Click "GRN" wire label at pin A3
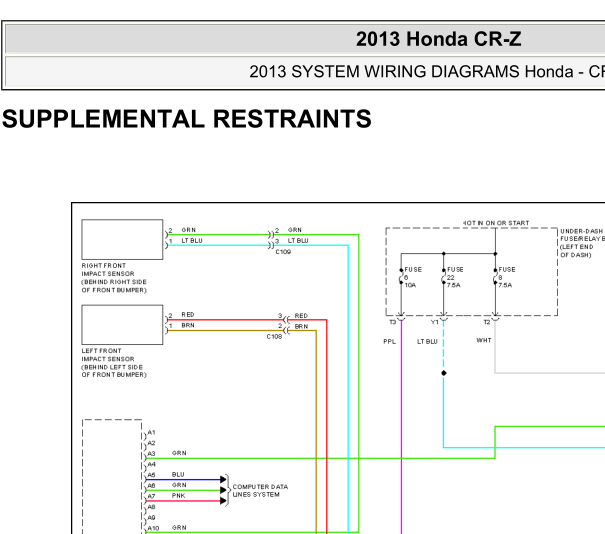 tap(179, 453)
